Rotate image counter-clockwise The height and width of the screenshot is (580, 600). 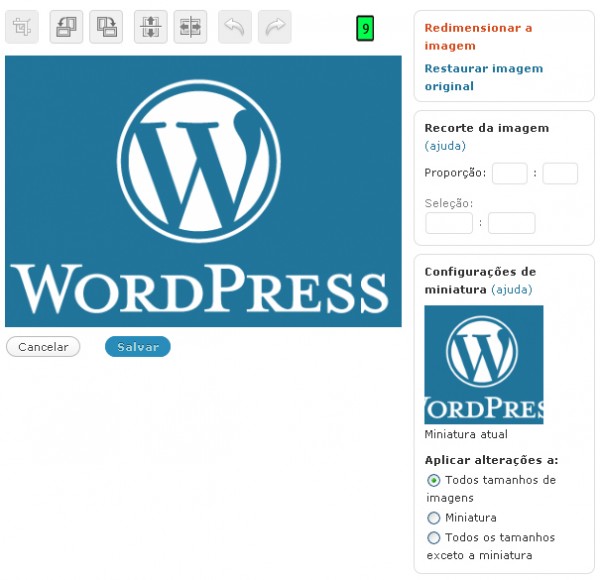coord(66,27)
